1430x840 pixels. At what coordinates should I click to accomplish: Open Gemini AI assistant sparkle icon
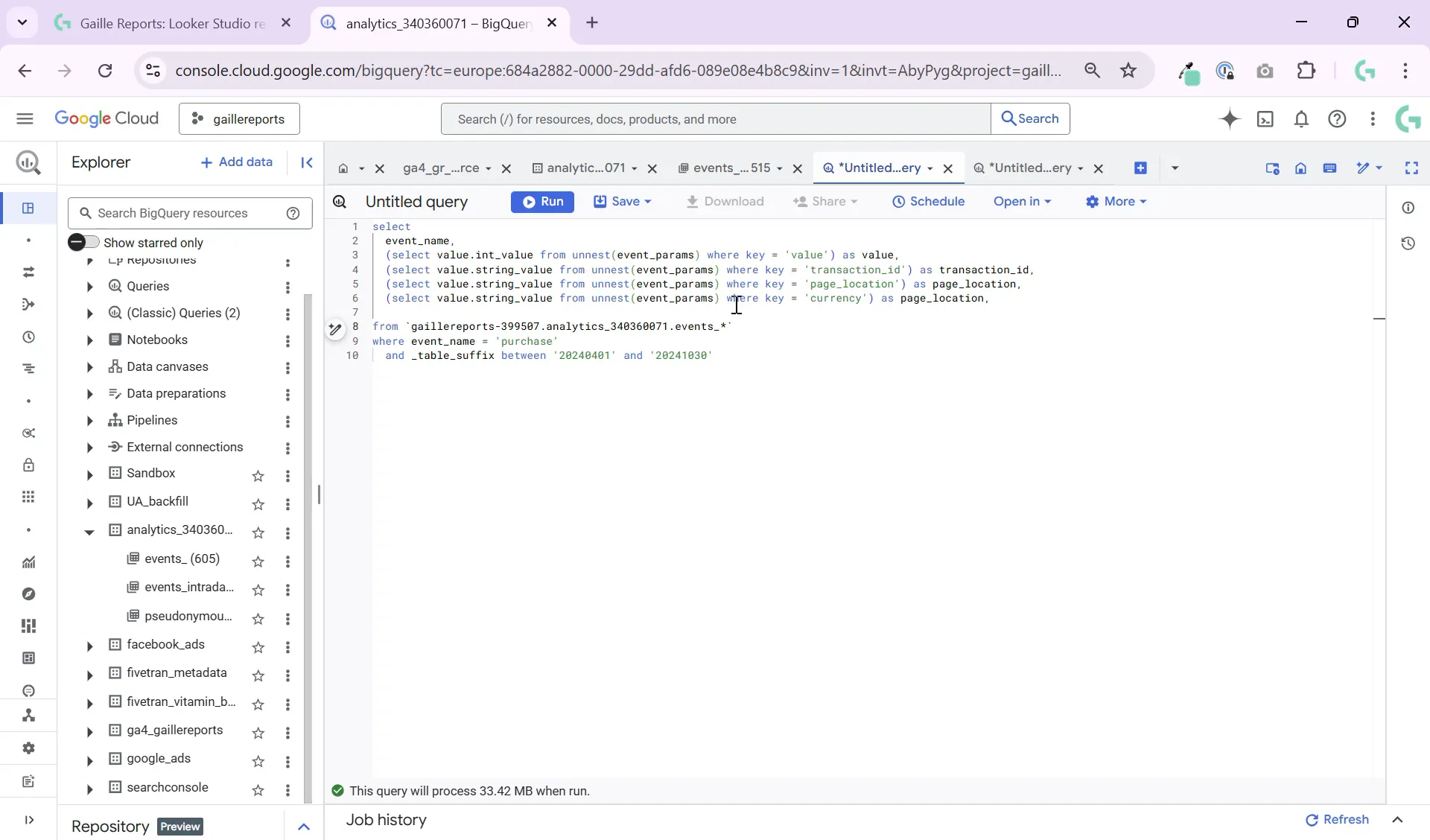pos(1230,119)
